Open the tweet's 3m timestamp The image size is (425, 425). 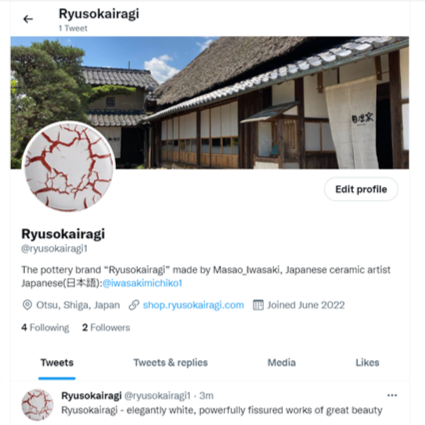(206, 396)
